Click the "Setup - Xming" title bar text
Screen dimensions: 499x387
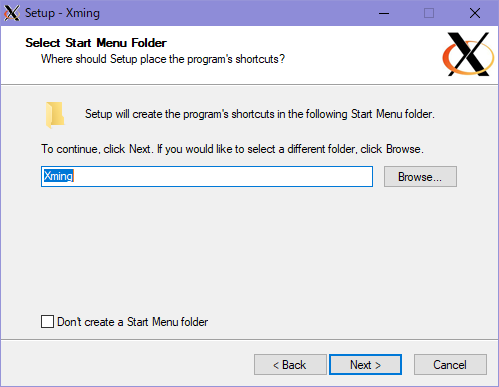(62, 13)
